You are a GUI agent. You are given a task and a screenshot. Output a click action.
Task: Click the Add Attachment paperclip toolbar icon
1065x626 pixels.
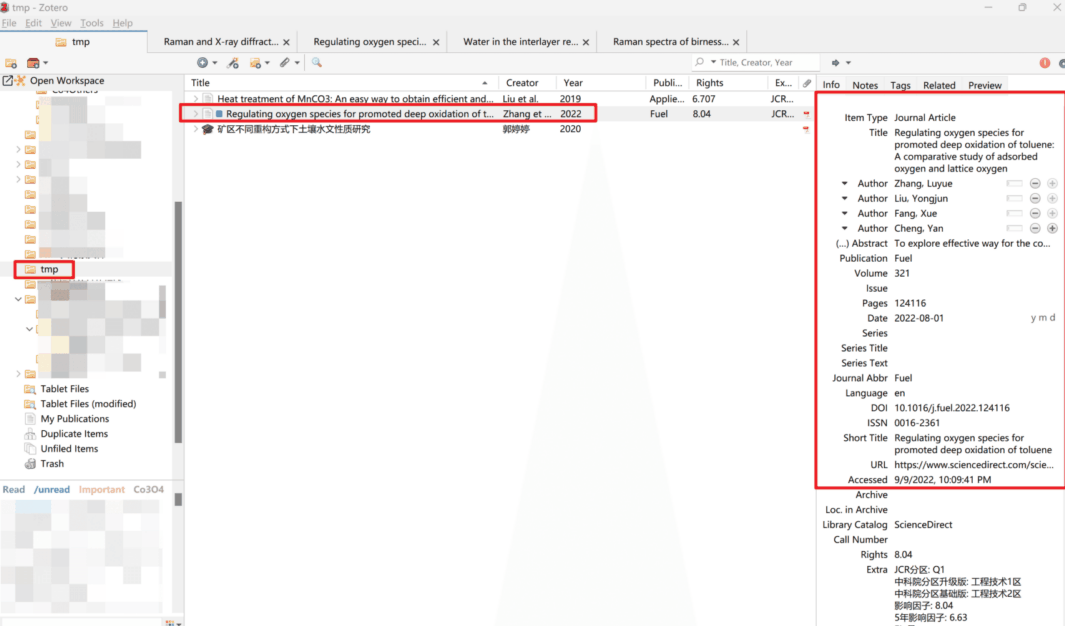285,63
